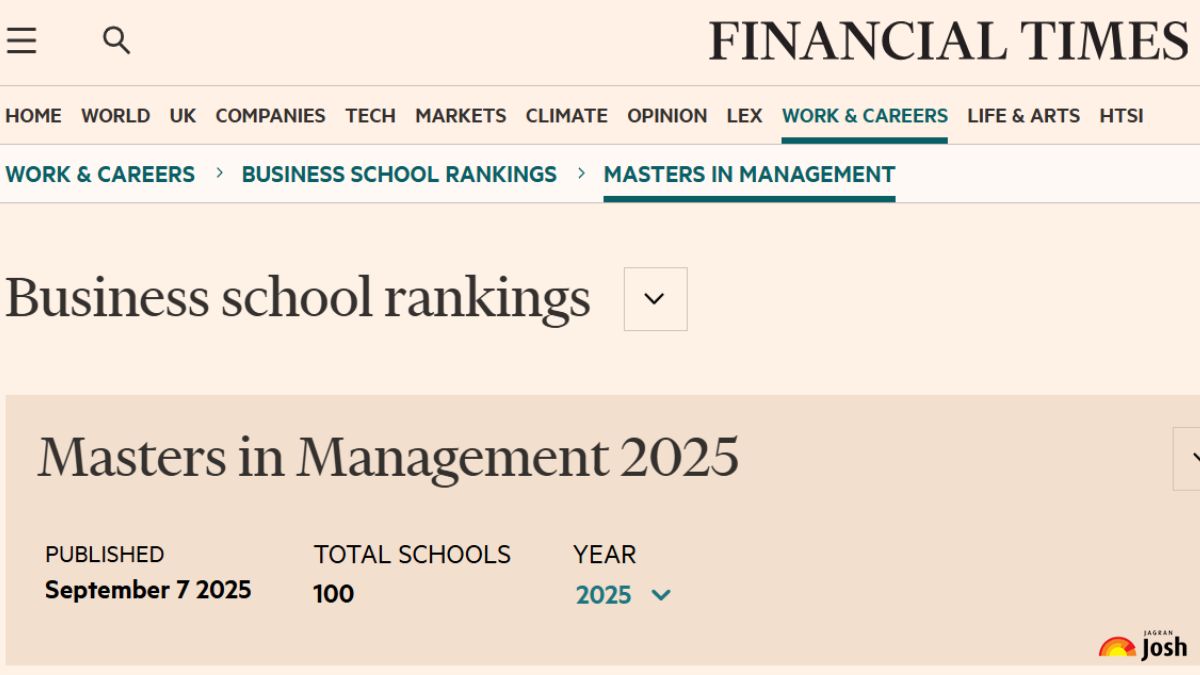The width and height of the screenshot is (1200, 675).
Task: Go to the Financial Times homepage logo
Action: (949, 42)
